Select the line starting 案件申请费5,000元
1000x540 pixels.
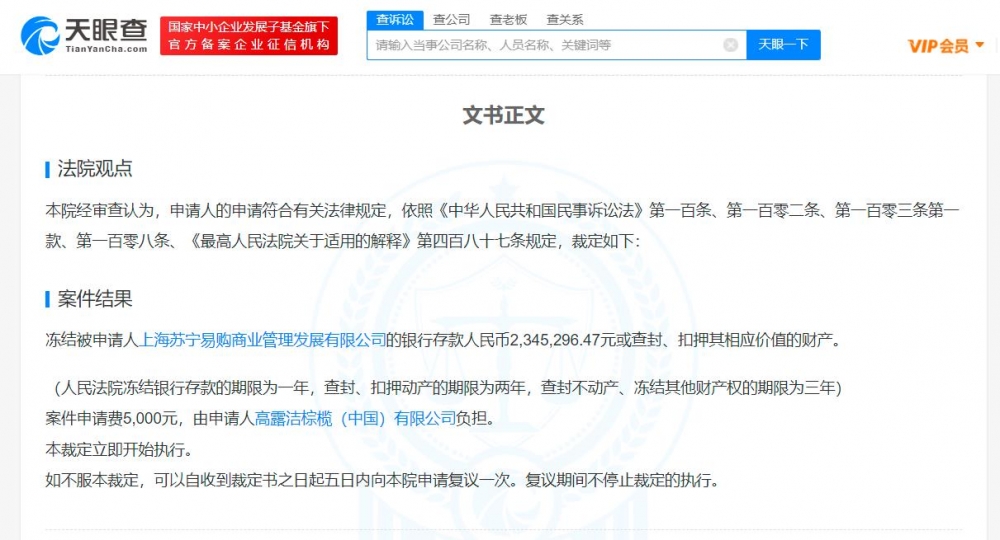tap(270, 418)
